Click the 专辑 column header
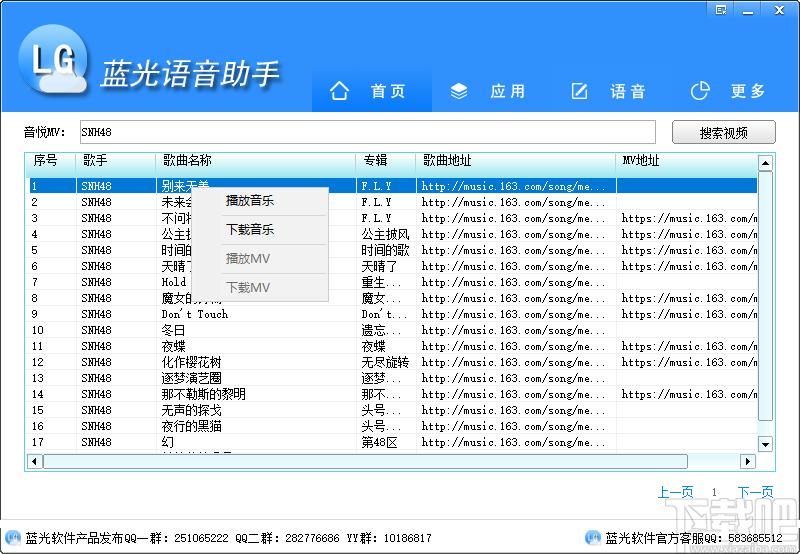 [386, 161]
